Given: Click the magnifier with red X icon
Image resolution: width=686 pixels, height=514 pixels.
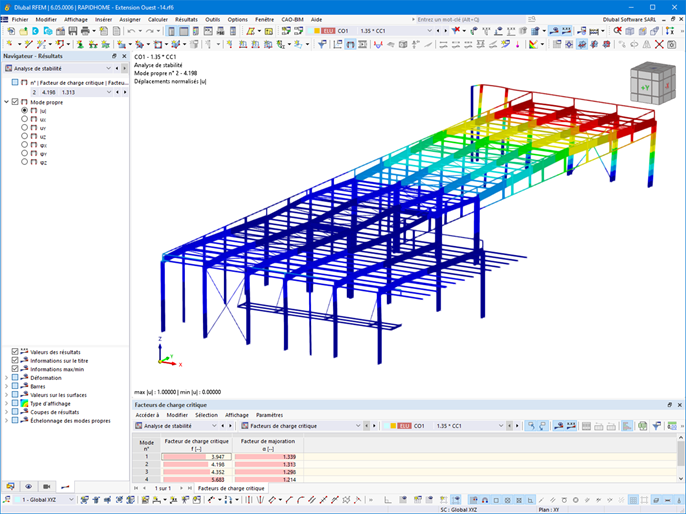Looking at the screenshot, I should [x=617, y=31].
